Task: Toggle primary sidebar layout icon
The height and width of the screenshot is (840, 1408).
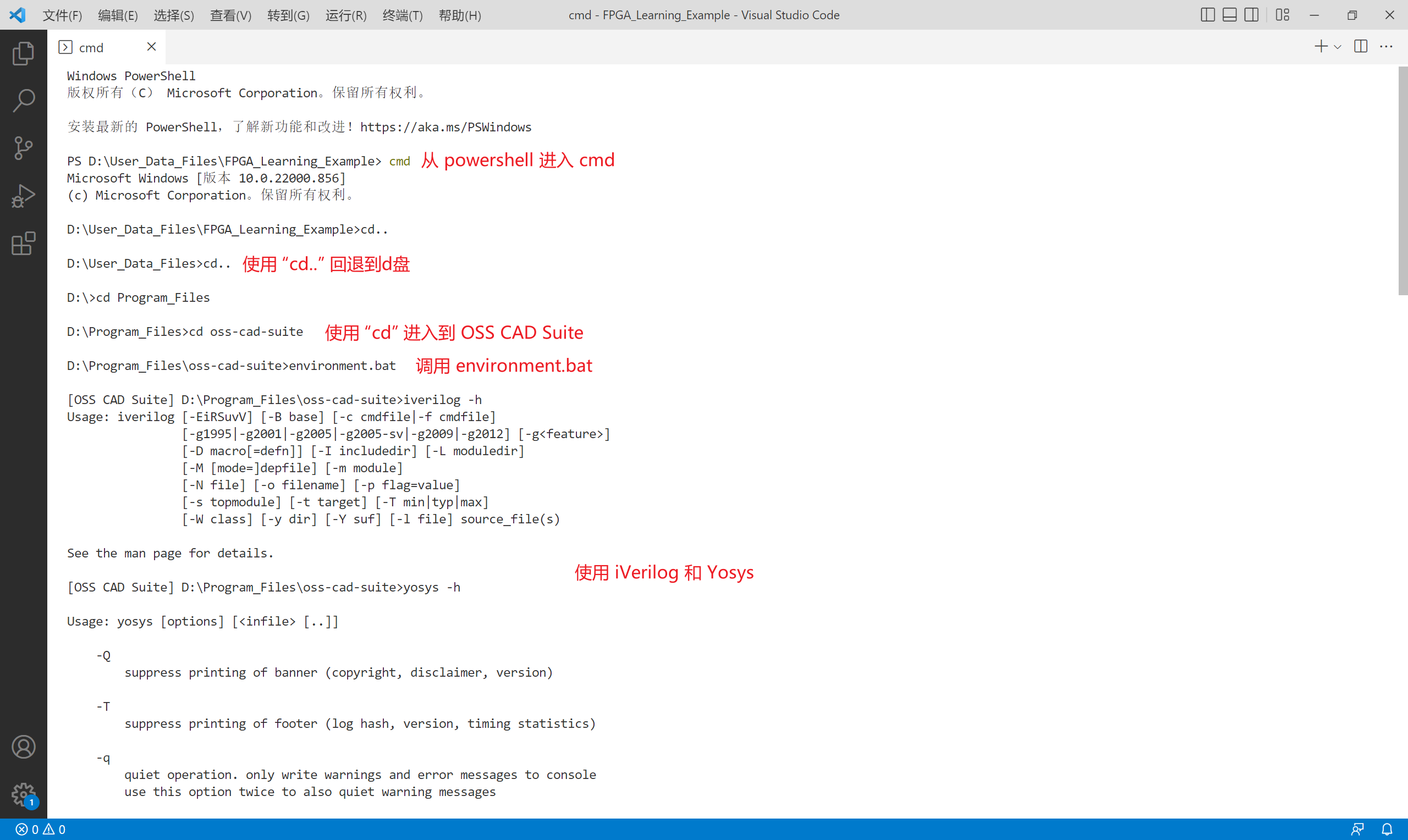Action: pos(1208,15)
